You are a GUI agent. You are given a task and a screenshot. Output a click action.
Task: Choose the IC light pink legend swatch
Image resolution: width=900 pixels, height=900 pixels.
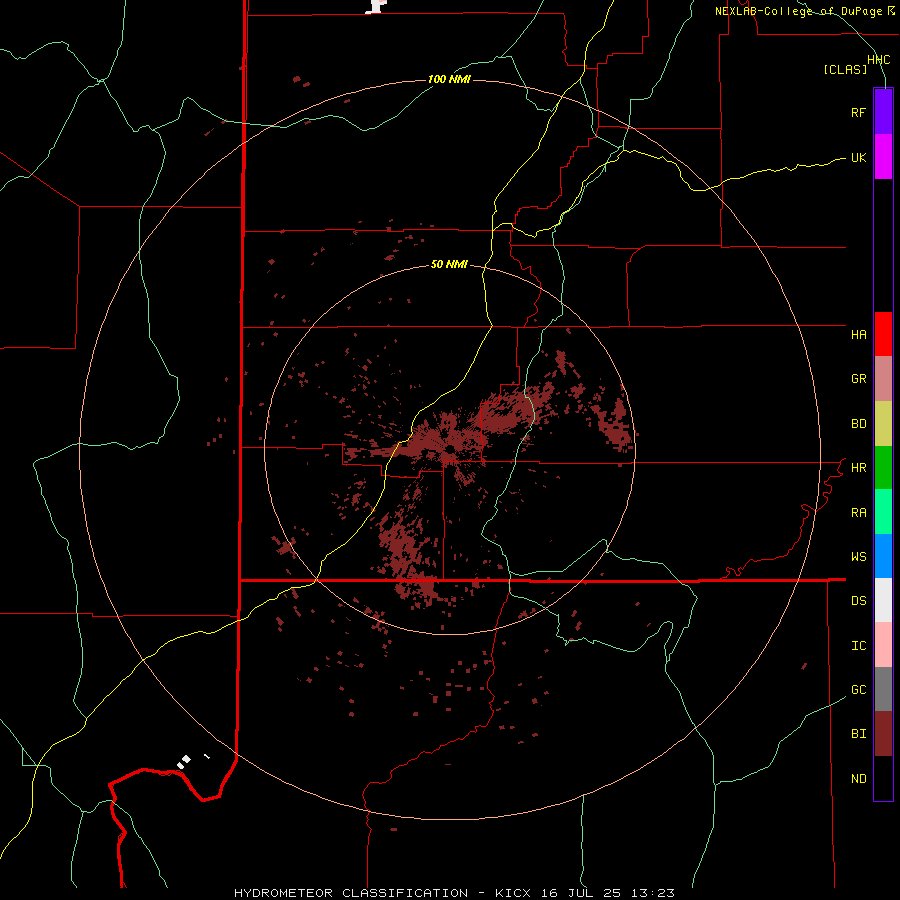coord(883,645)
